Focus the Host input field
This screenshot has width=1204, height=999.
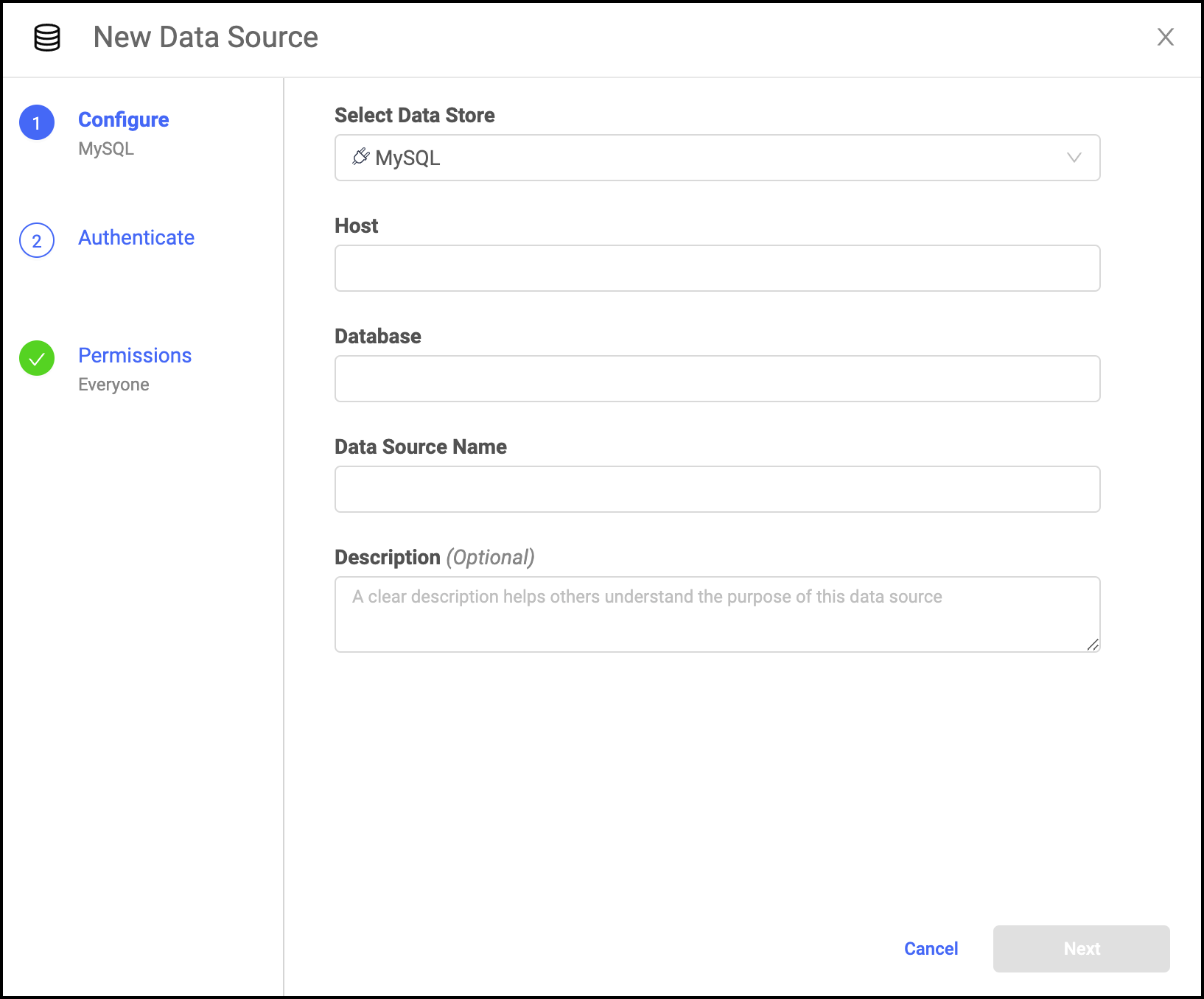point(717,268)
